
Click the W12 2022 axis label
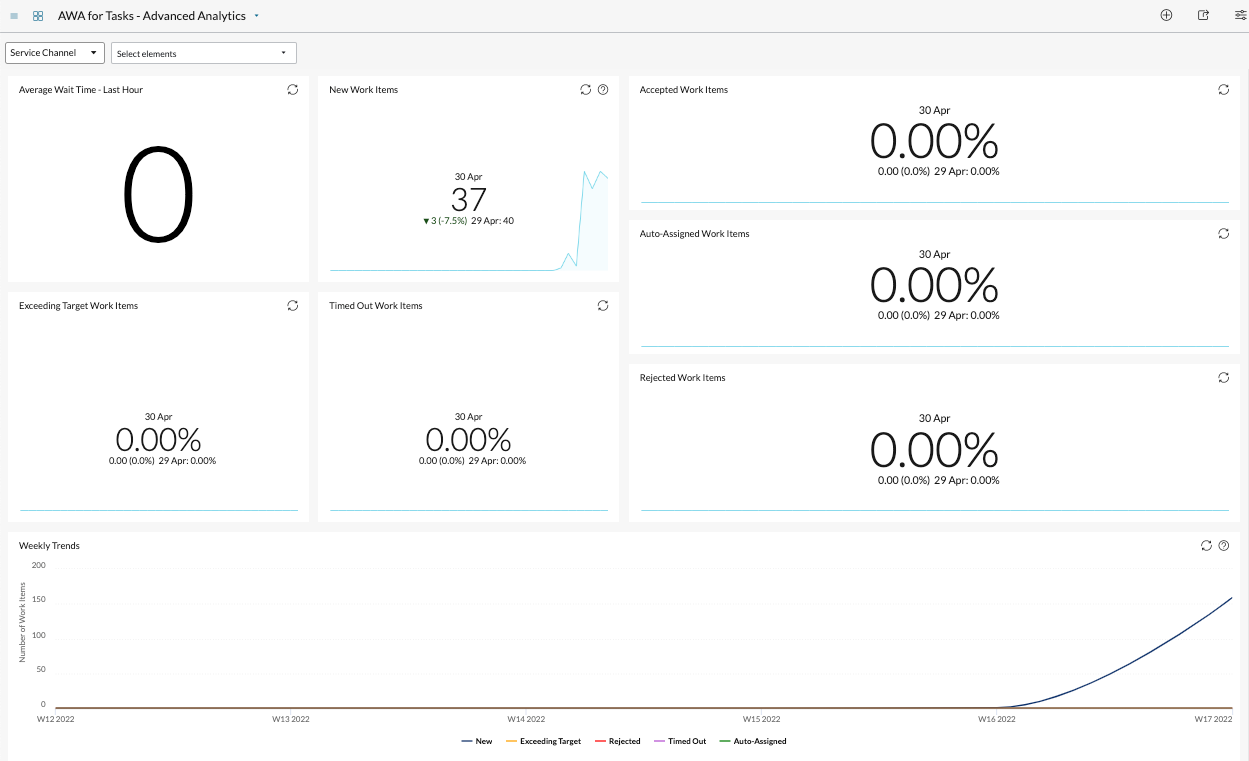[x=56, y=719]
